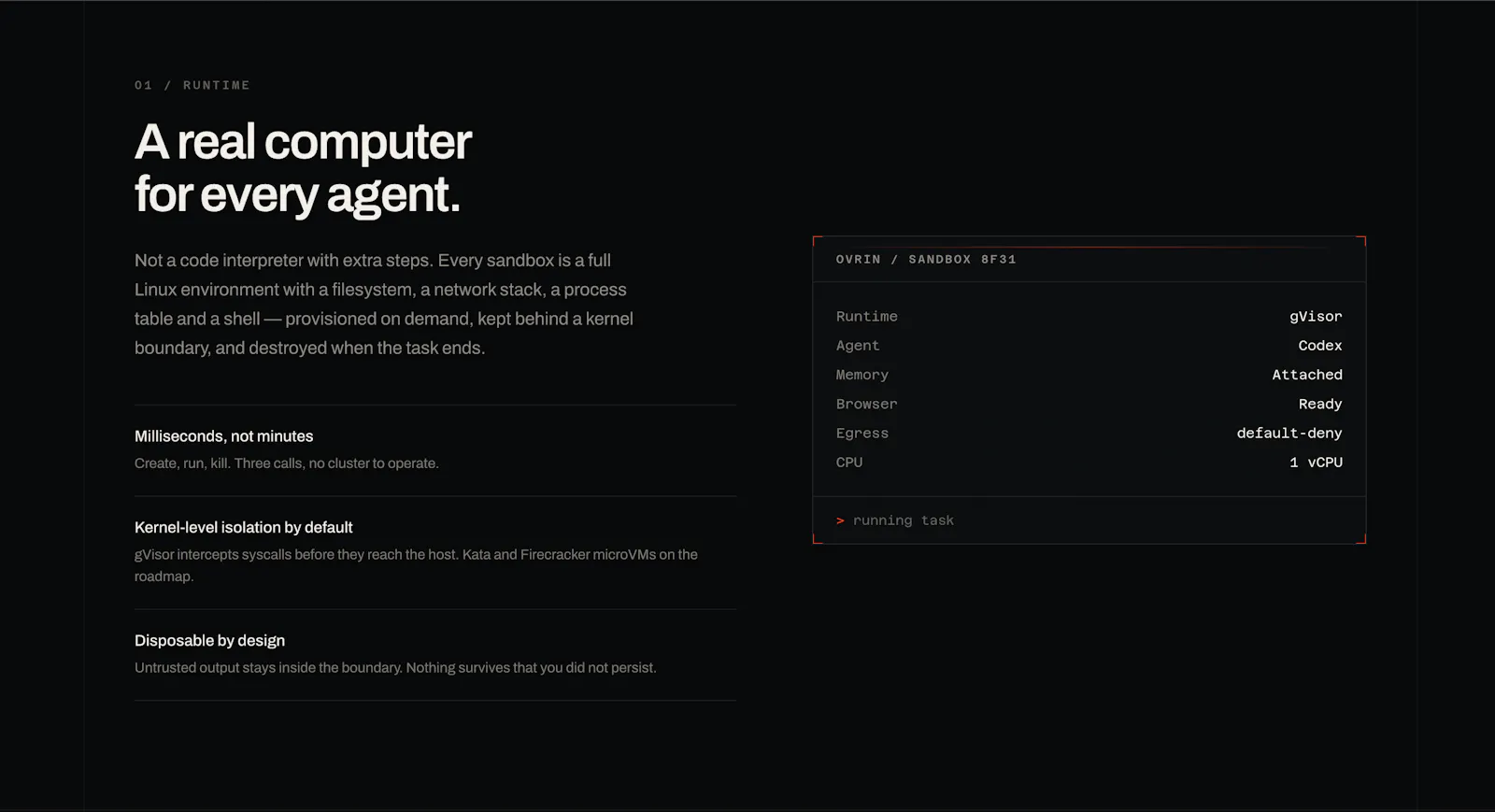
Task: Click the 'Disposable by design' heading
Action: 209,640
